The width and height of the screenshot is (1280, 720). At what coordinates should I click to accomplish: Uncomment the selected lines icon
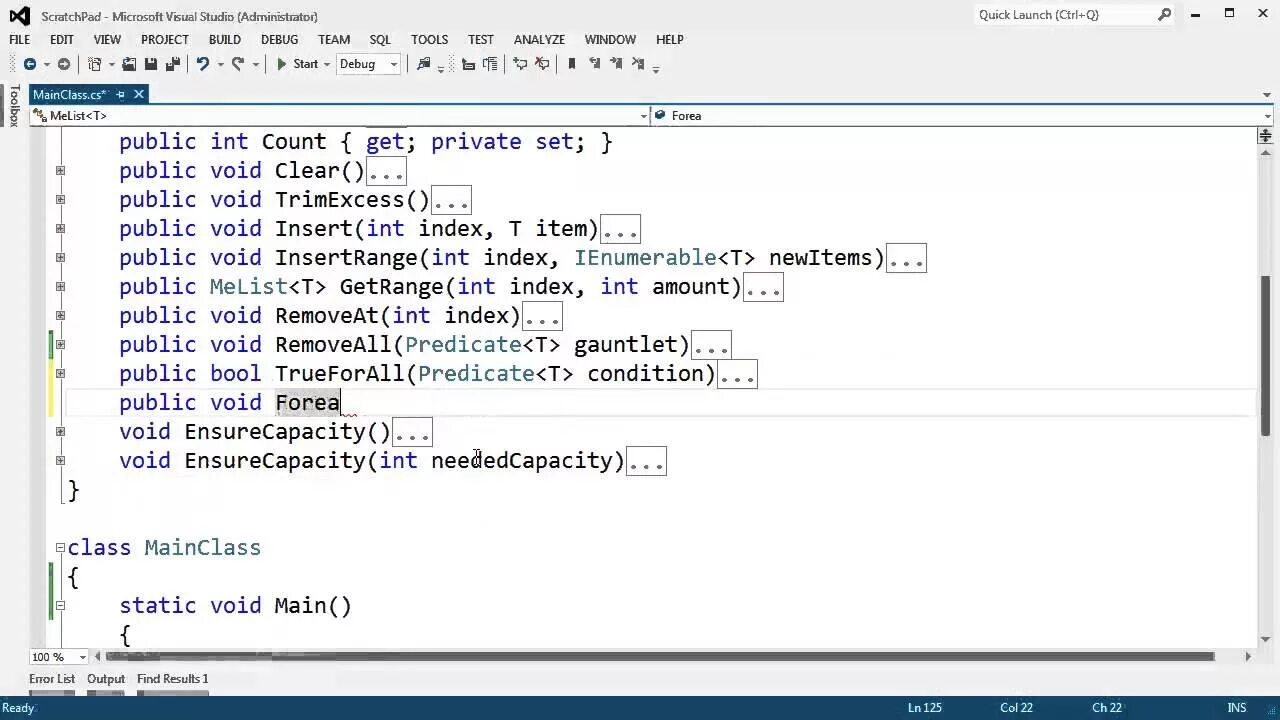coord(542,64)
